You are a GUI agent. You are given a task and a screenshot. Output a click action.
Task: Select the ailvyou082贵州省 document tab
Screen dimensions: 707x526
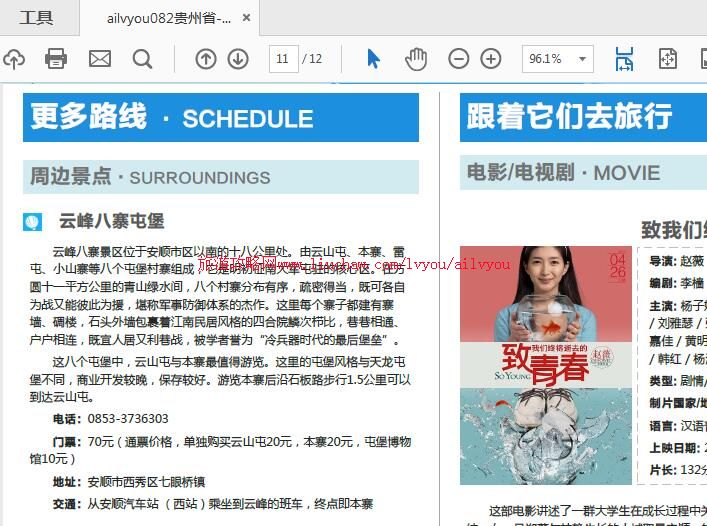pyautogui.click(x=168, y=18)
